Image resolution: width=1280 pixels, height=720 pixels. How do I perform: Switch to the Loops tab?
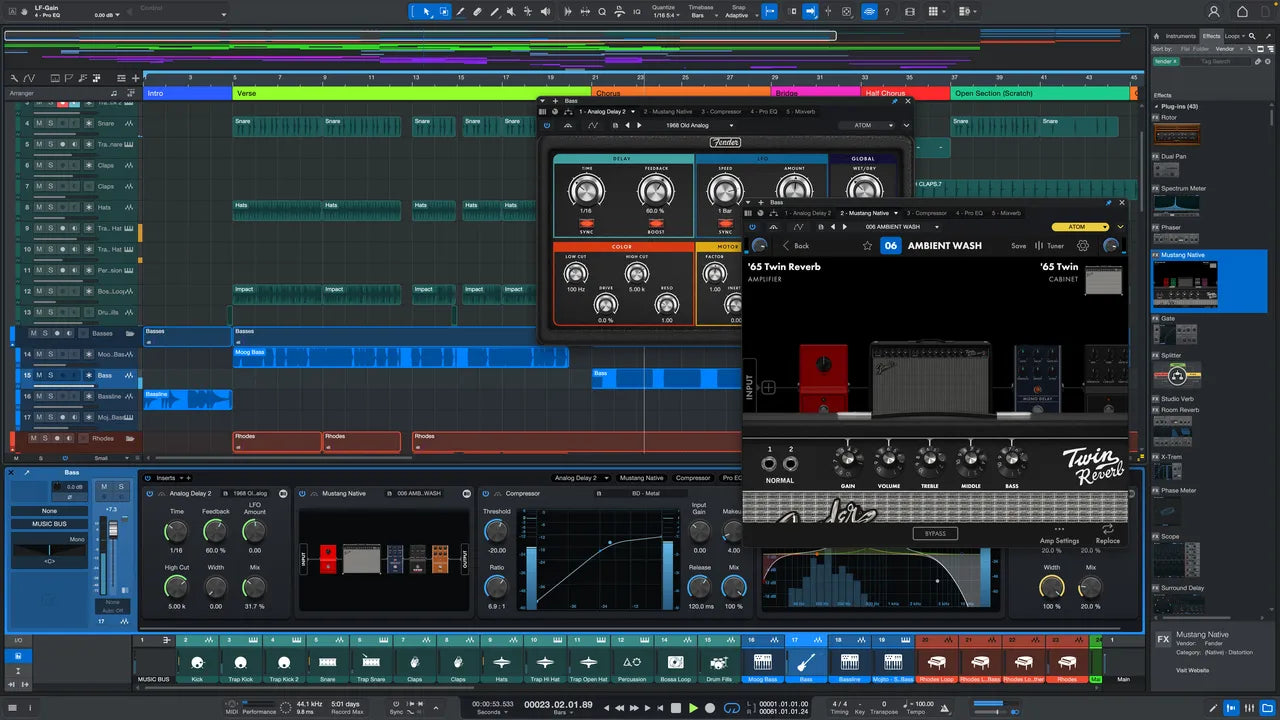[x=1232, y=36]
